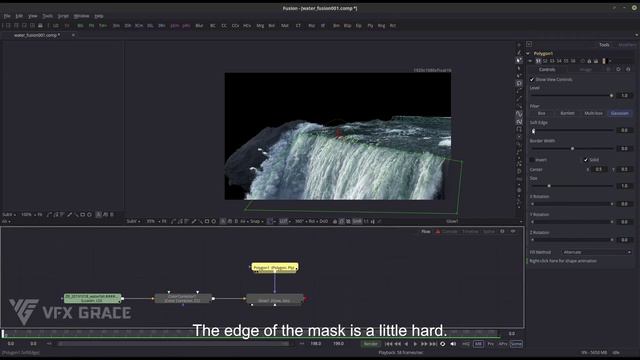
Task: Add BC tool from toolbar
Action: (x=213, y=26)
